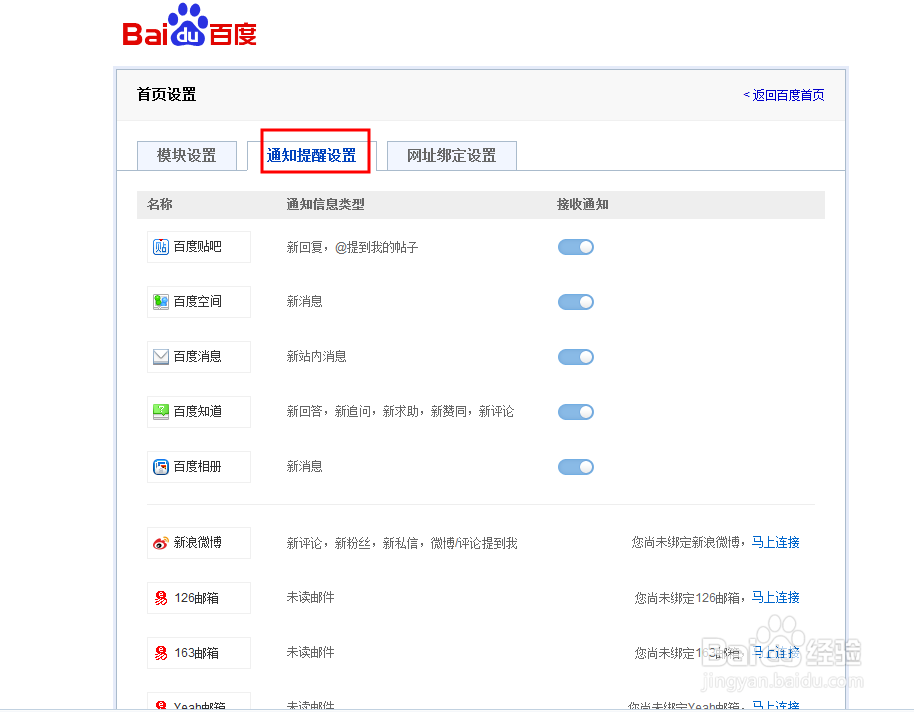Toggle 百度相册 notification switch

576,467
